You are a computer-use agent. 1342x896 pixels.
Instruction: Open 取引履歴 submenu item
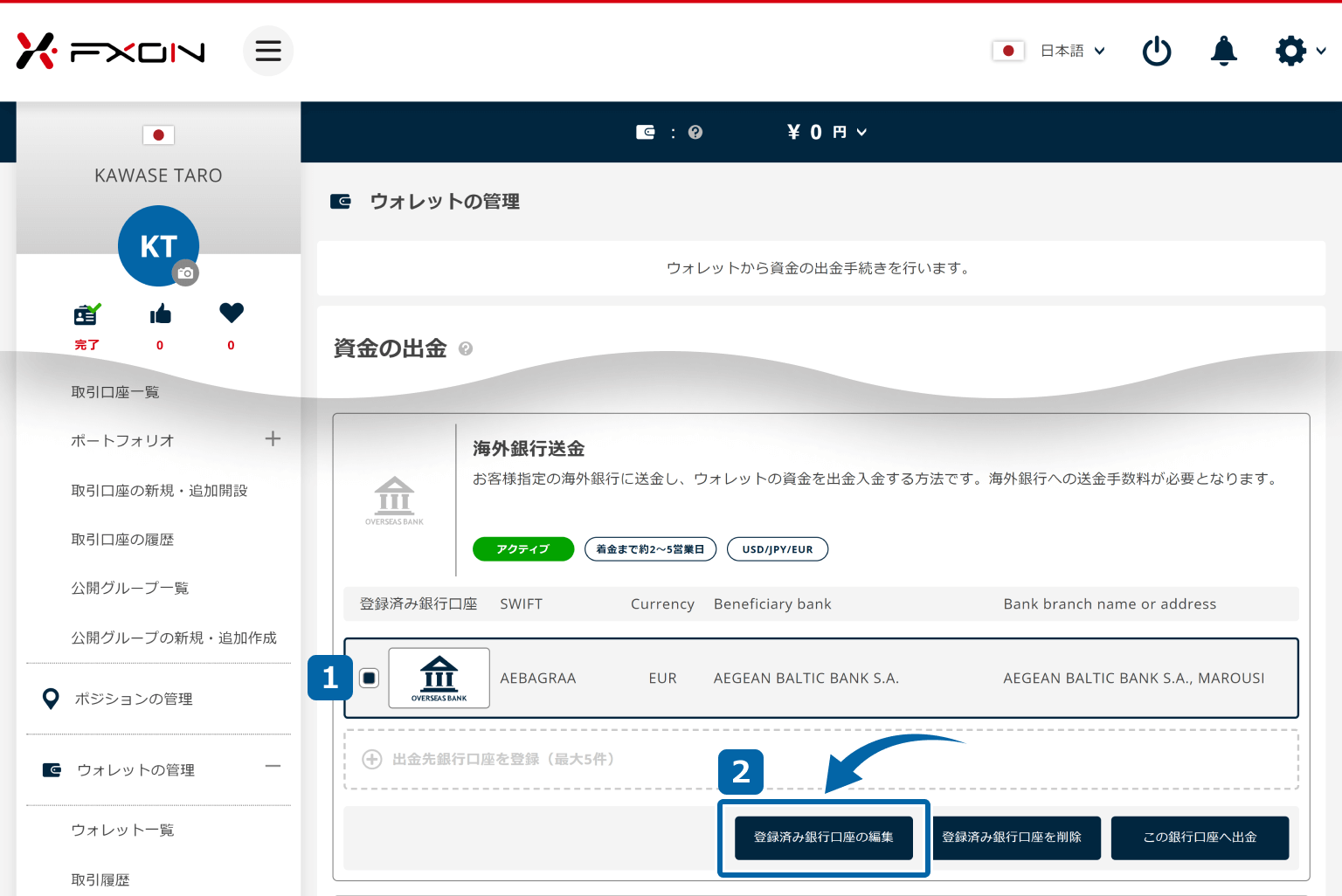(x=100, y=879)
